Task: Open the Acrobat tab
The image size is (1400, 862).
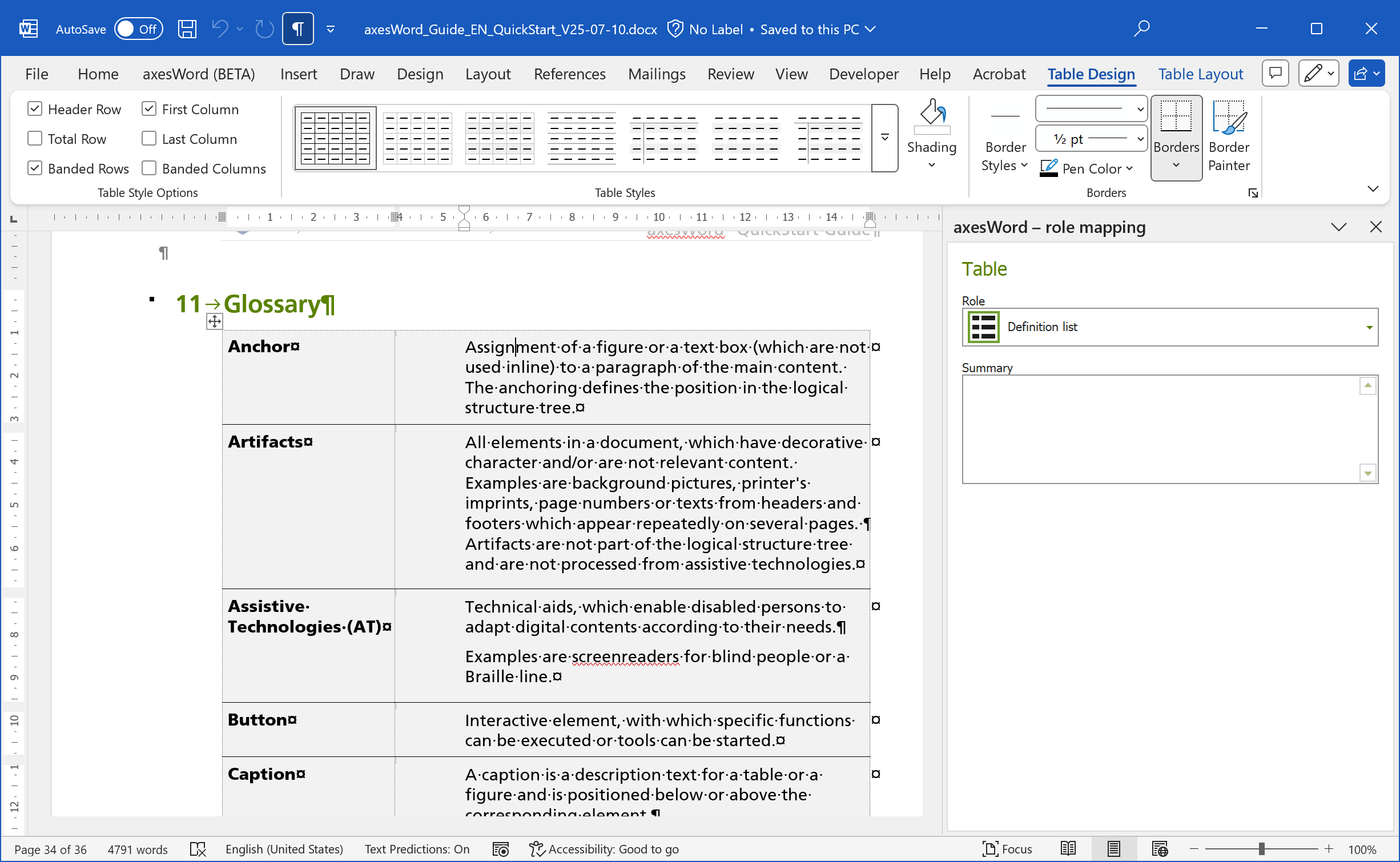Action: point(999,74)
